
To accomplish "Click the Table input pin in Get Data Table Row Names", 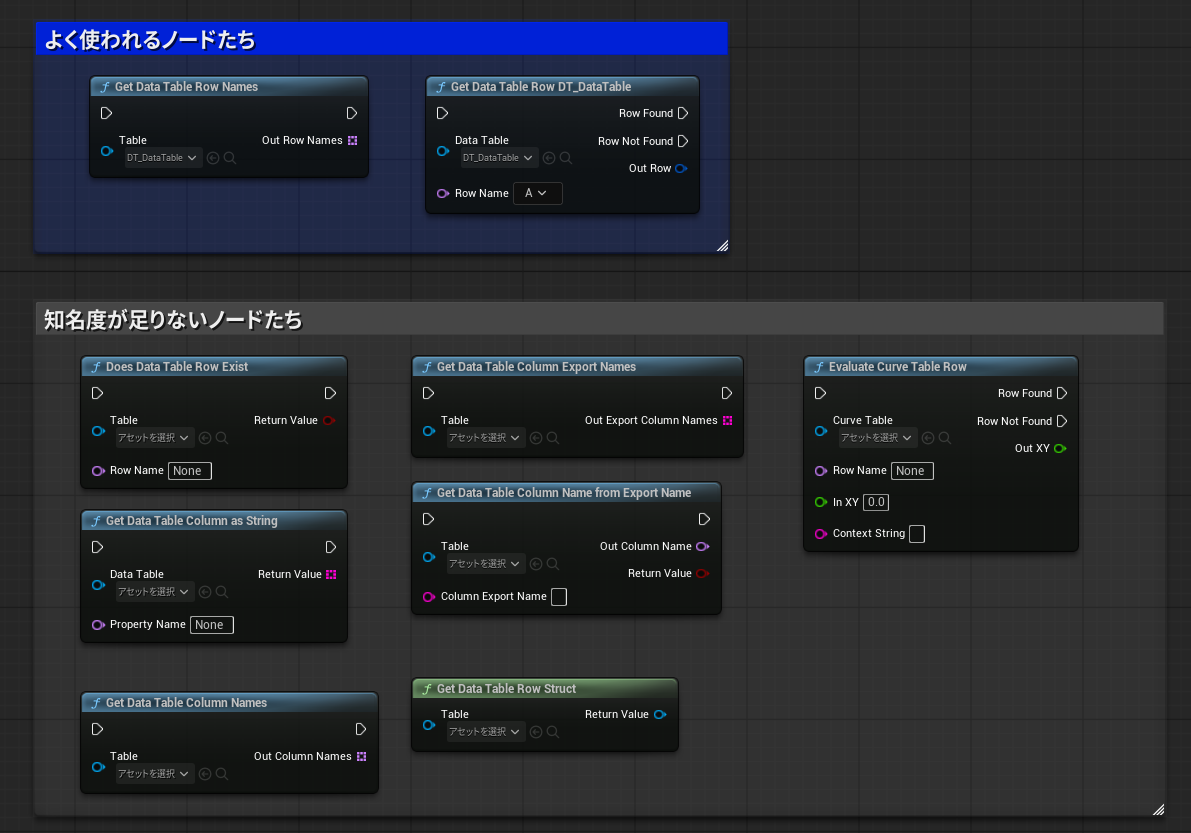I will pos(107,151).
